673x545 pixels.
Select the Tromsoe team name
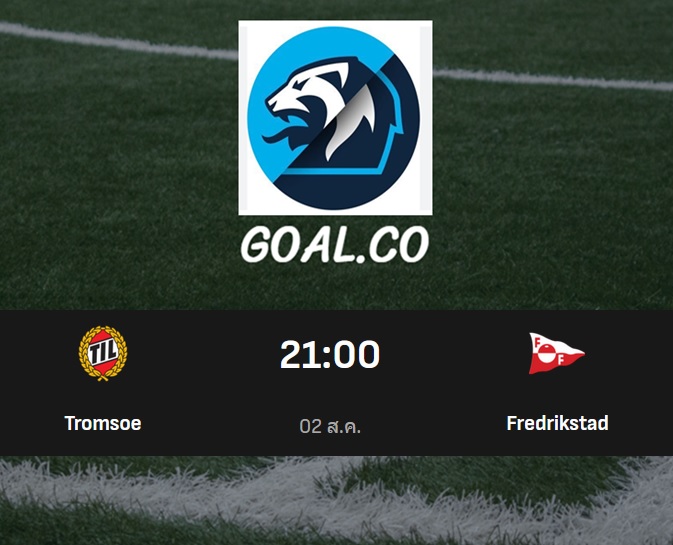pyautogui.click(x=103, y=423)
